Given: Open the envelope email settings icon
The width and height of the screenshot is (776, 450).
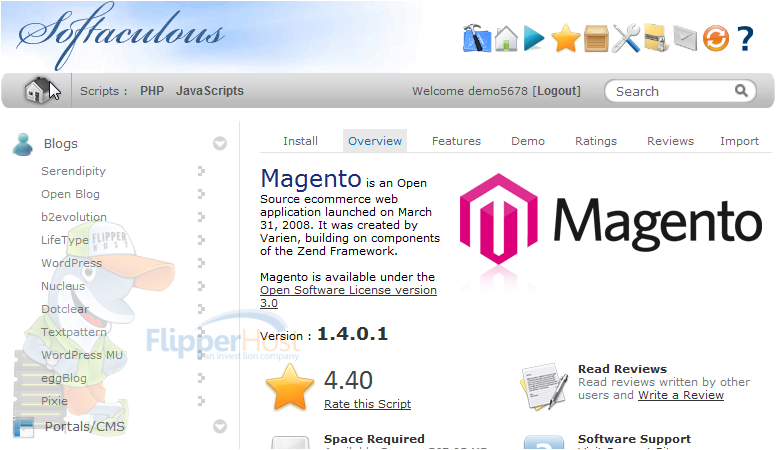Looking at the screenshot, I should tap(685, 39).
